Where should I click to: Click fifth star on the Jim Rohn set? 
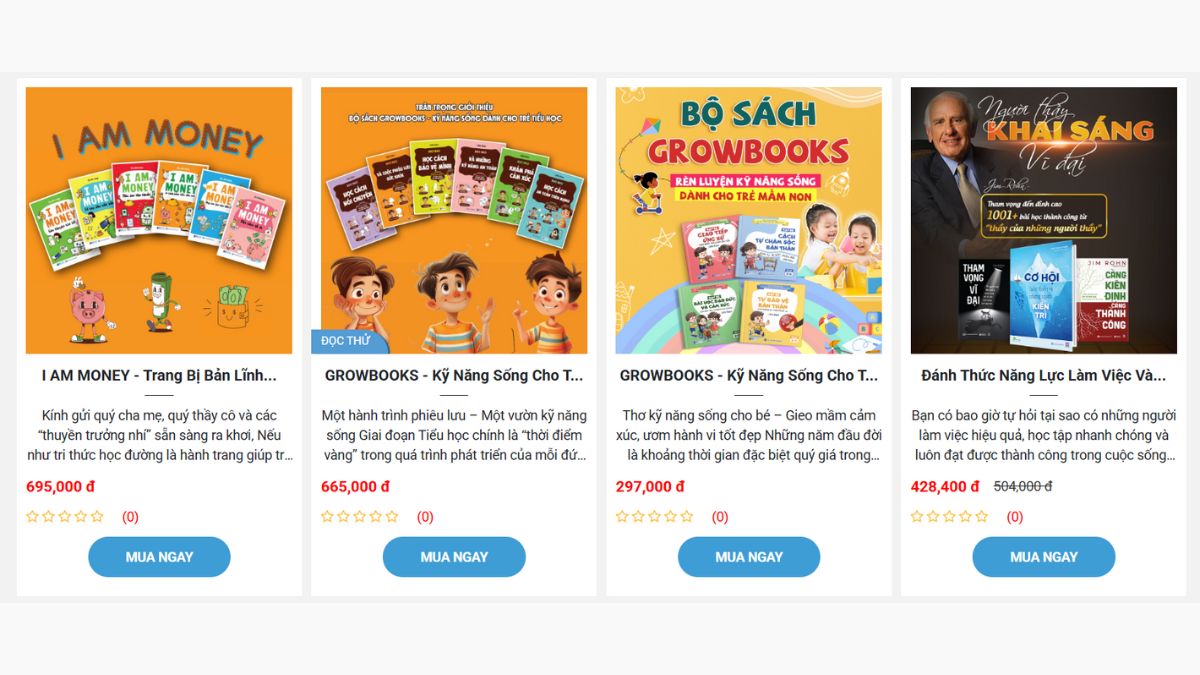[x=982, y=517]
